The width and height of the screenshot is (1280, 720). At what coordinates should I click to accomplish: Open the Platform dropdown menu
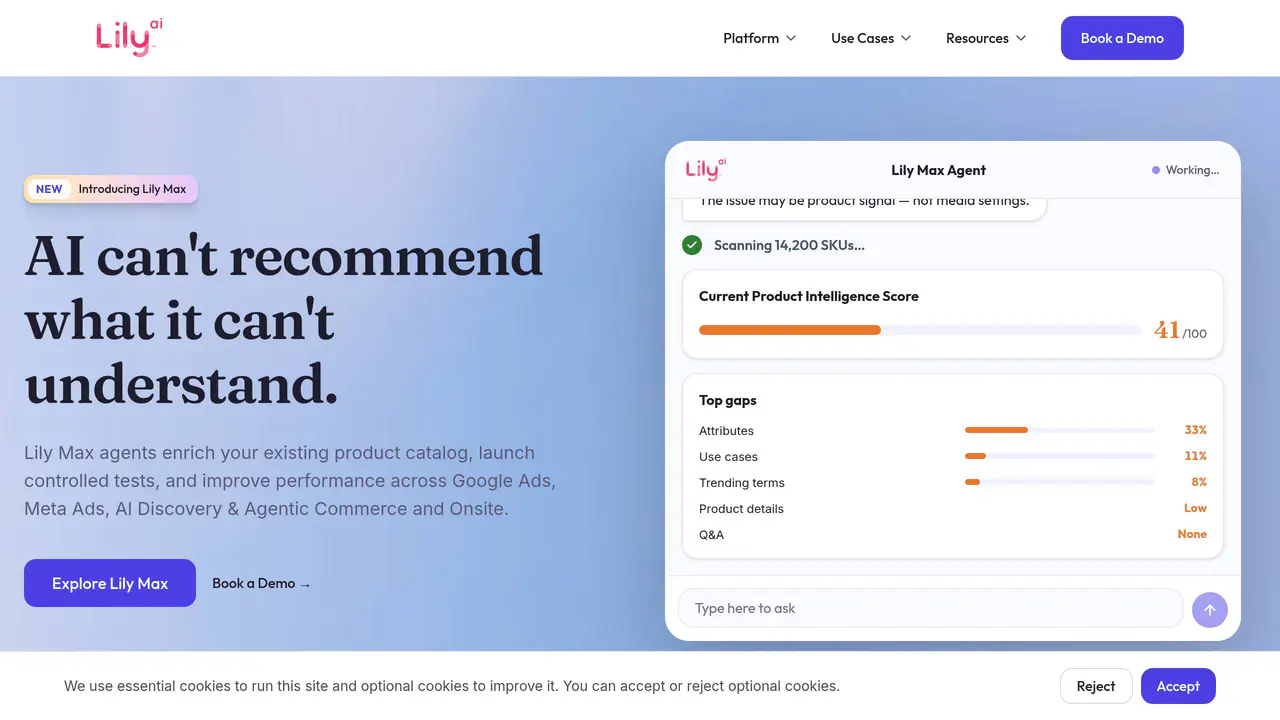(760, 38)
